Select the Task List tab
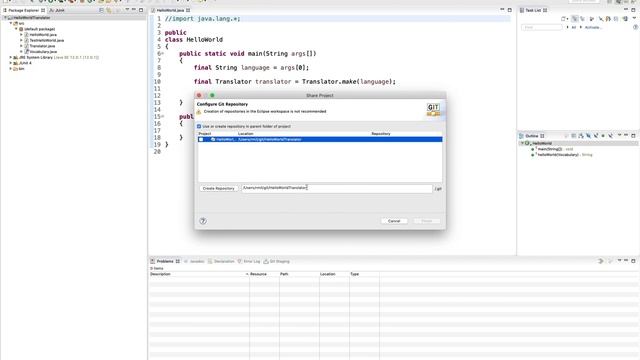Screen dimensions: 640x360 [x=533, y=10]
